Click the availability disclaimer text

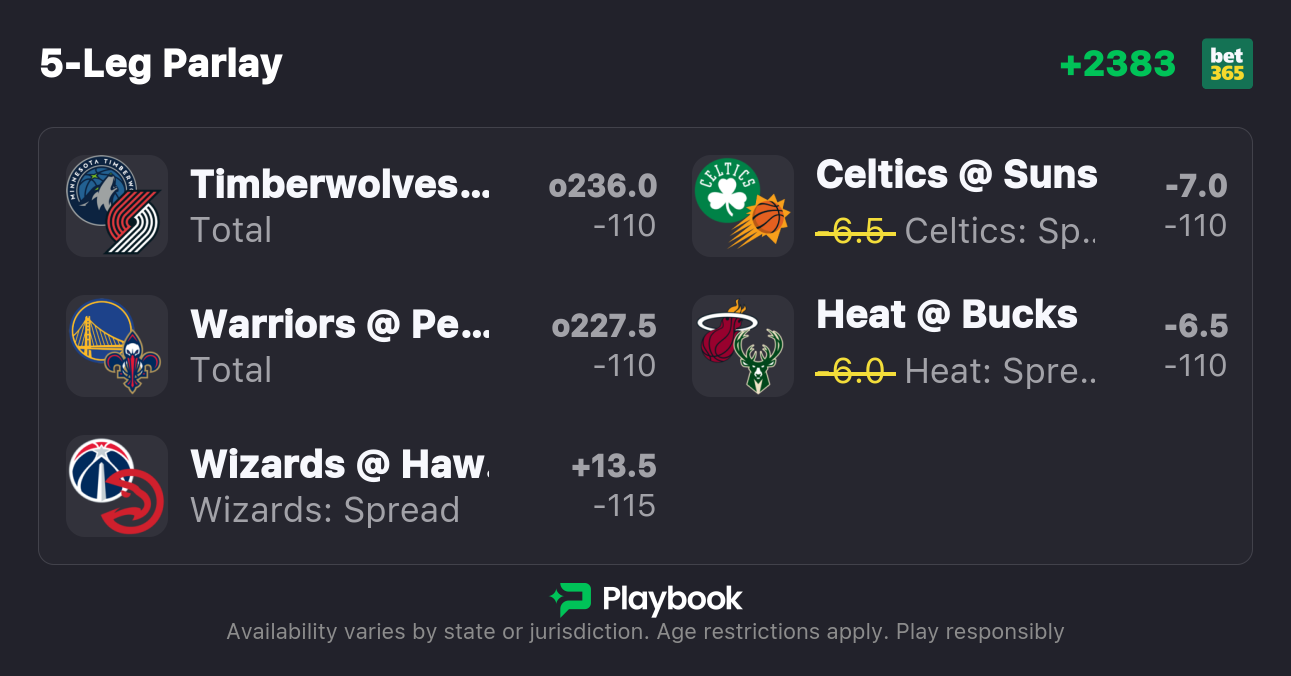coord(645,632)
